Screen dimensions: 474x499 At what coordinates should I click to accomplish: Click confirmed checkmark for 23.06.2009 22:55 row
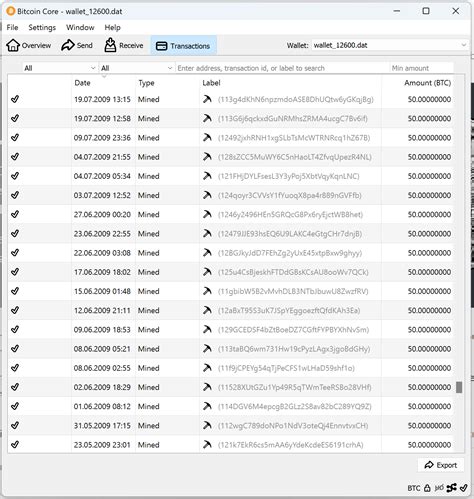click(x=15, y=233)
